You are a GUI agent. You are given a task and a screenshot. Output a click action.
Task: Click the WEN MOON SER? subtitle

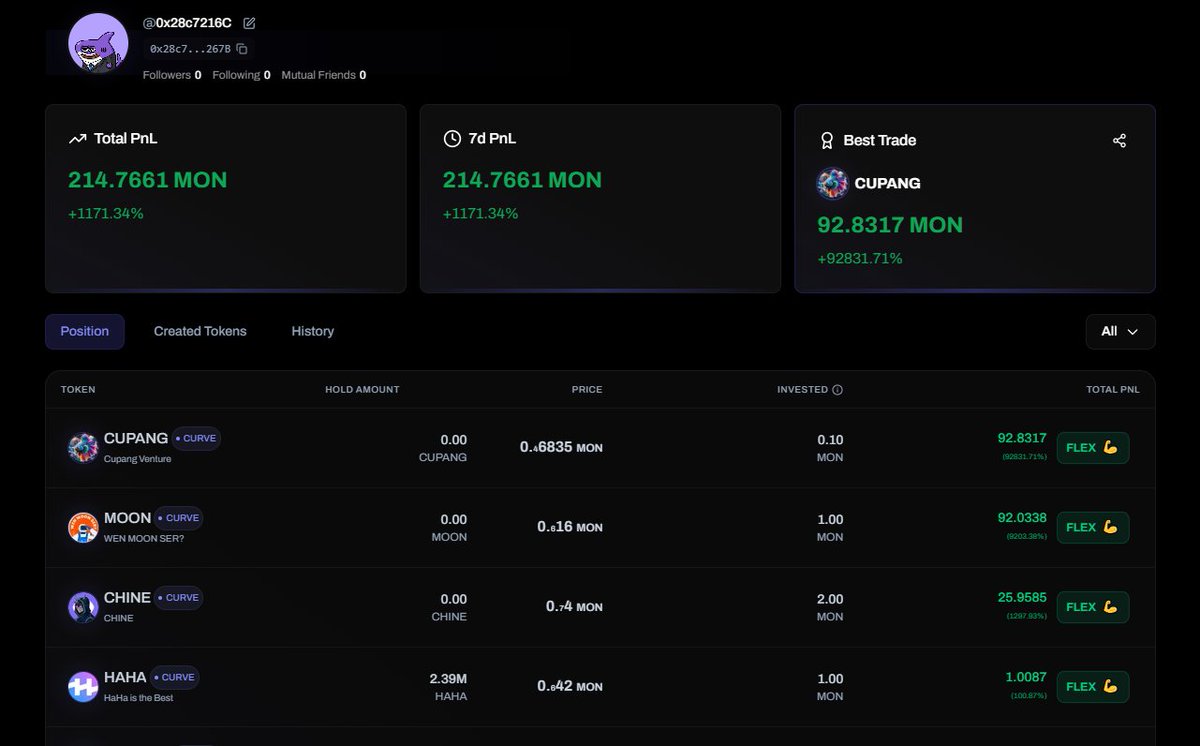(144, 538)
